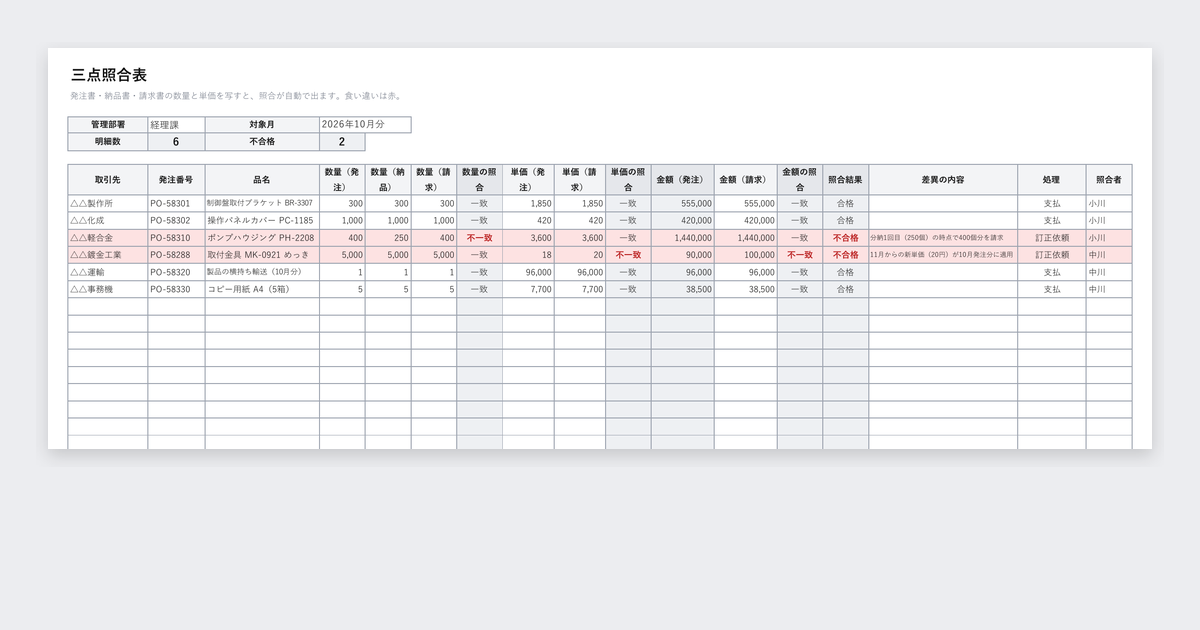Click the 11月からの新単価 discrepancy note
This screenshot has width=1200, height=630.
point(943,255)
